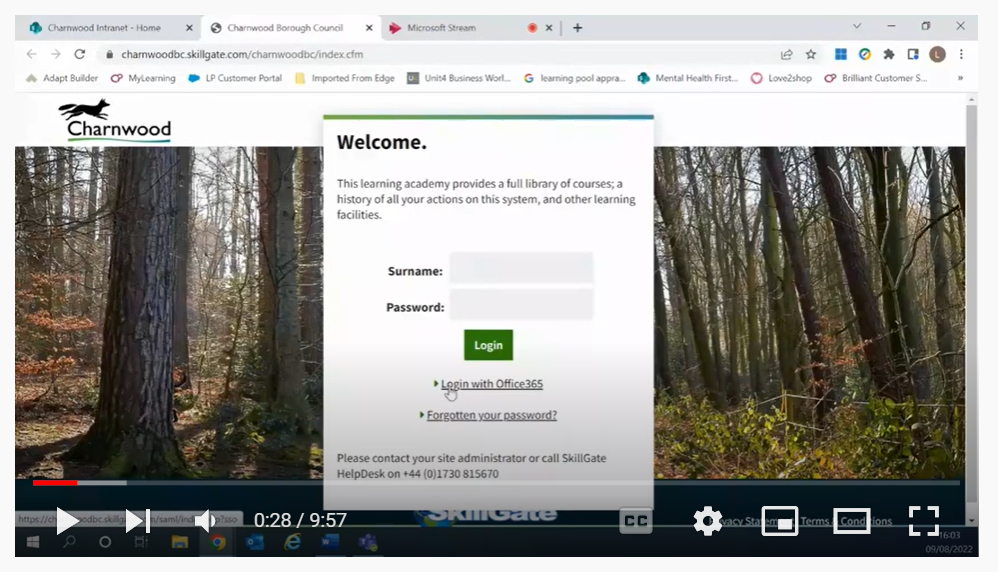Open Chrome three-dot menu

click(x=961, y=54)
